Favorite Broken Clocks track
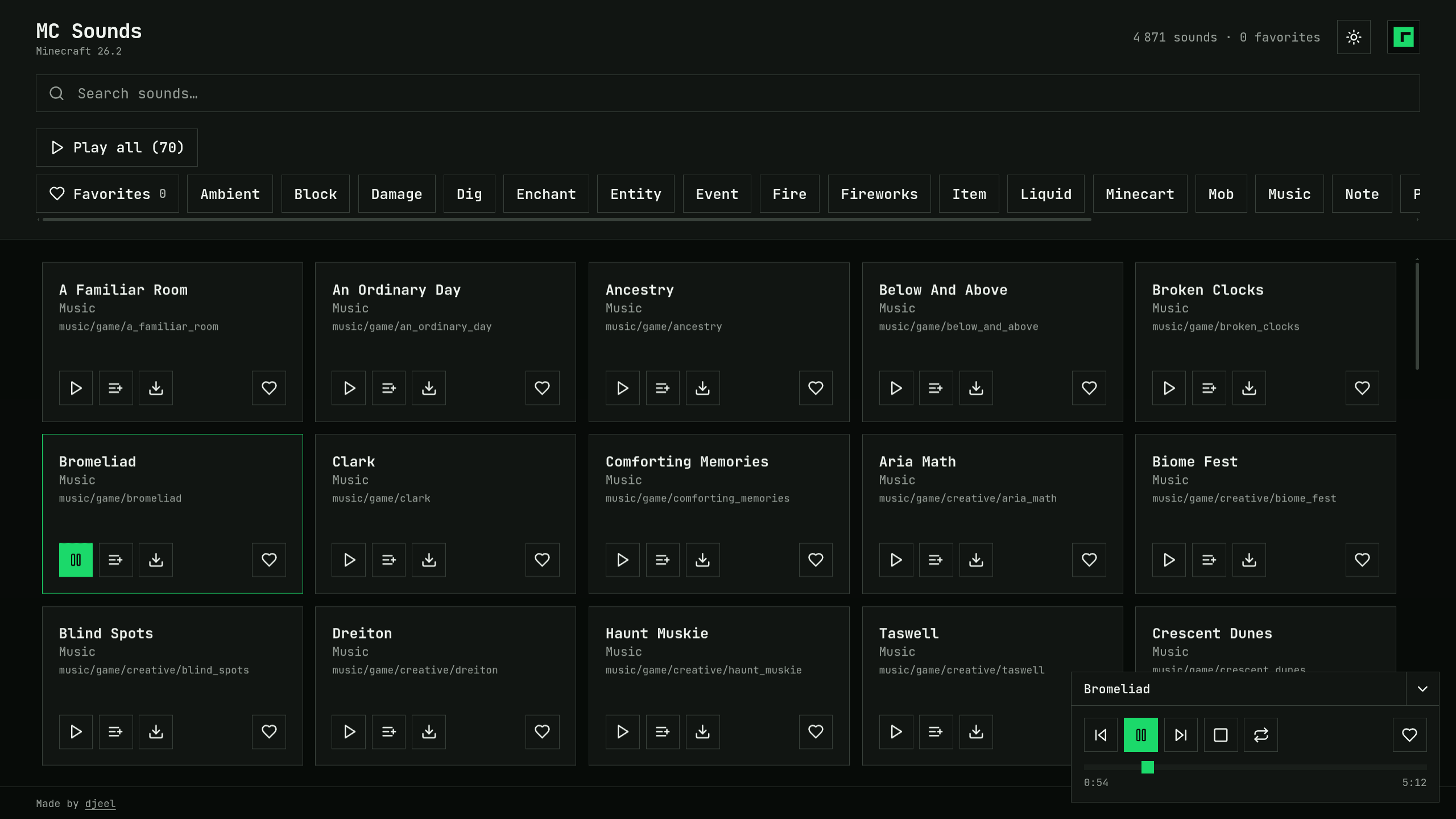This screenshot has width=1456, height=819. coord(1362,388)
